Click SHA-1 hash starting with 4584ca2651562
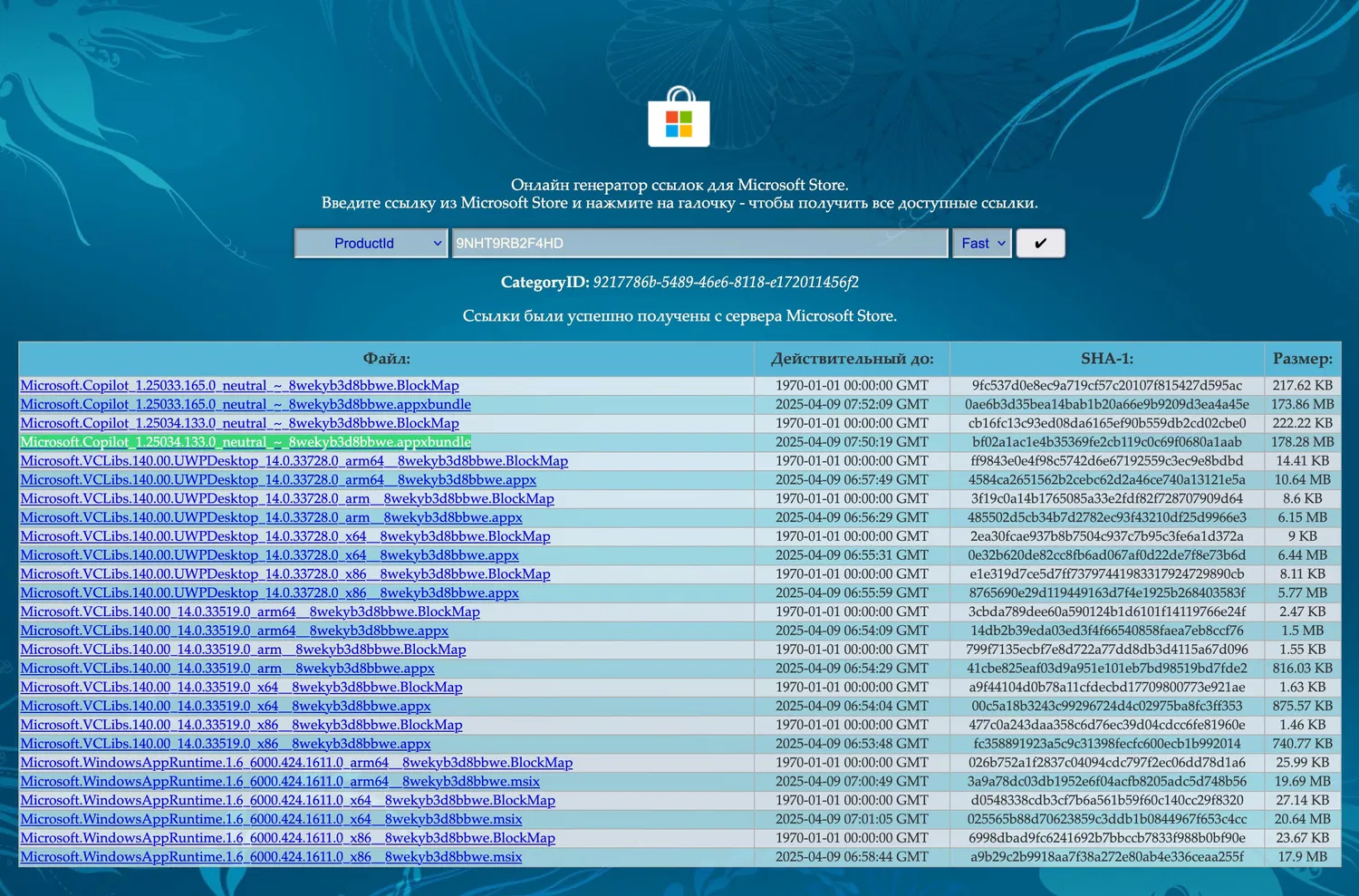 [x=1107, y=480]
